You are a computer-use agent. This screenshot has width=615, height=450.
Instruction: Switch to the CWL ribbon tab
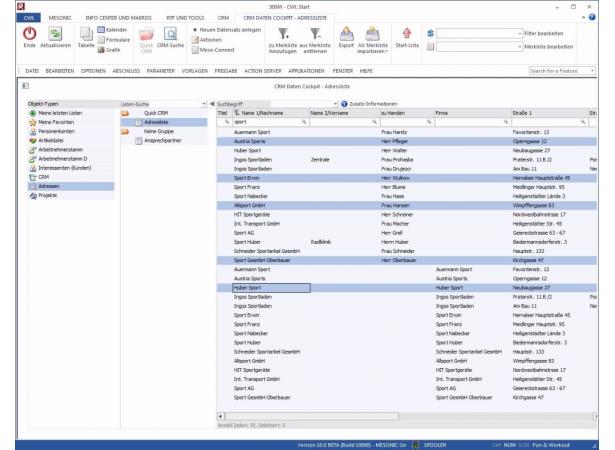click(x=29, y=18)
